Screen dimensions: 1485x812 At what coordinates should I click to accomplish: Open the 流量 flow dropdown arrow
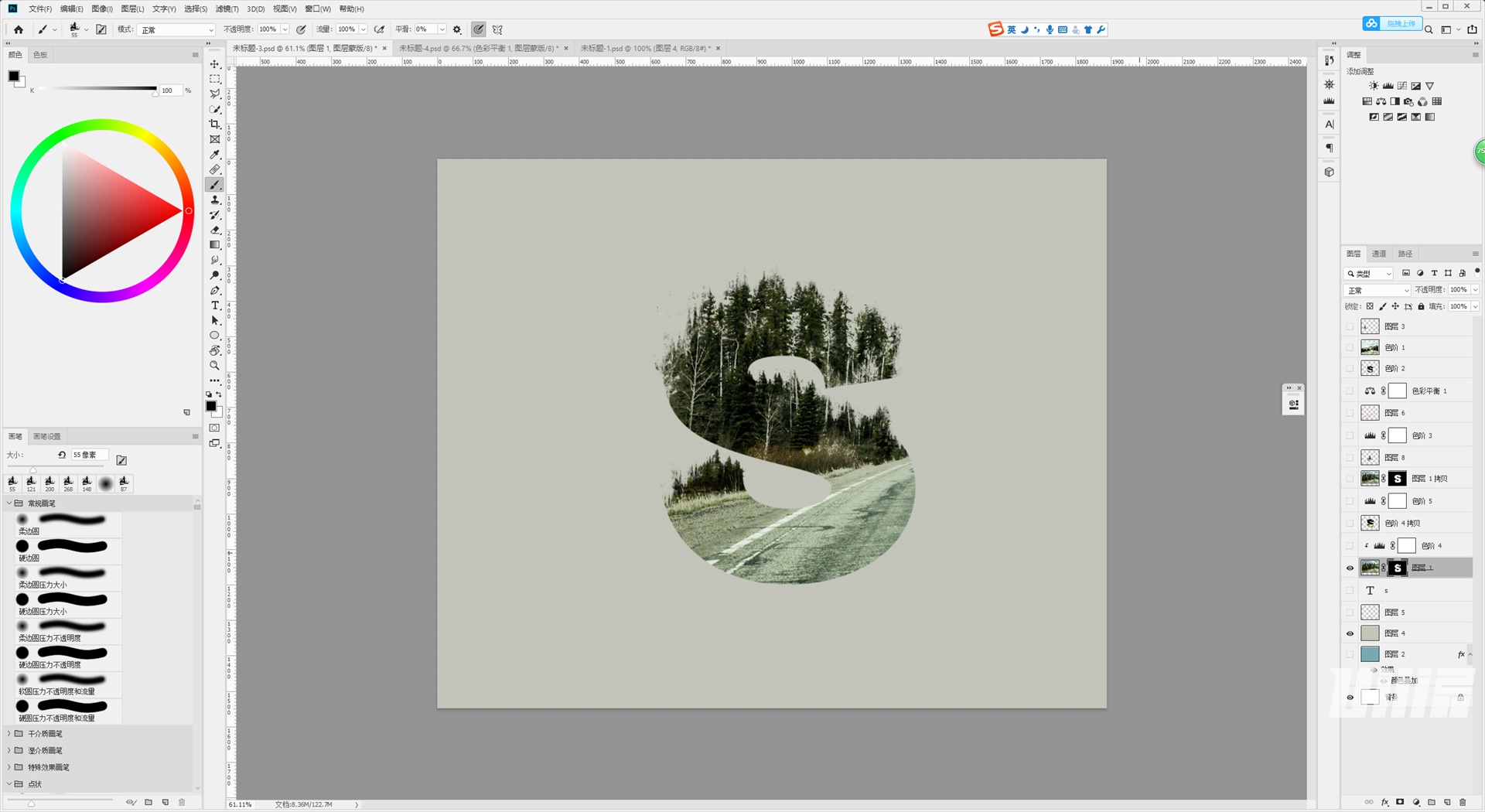point(363,29)
